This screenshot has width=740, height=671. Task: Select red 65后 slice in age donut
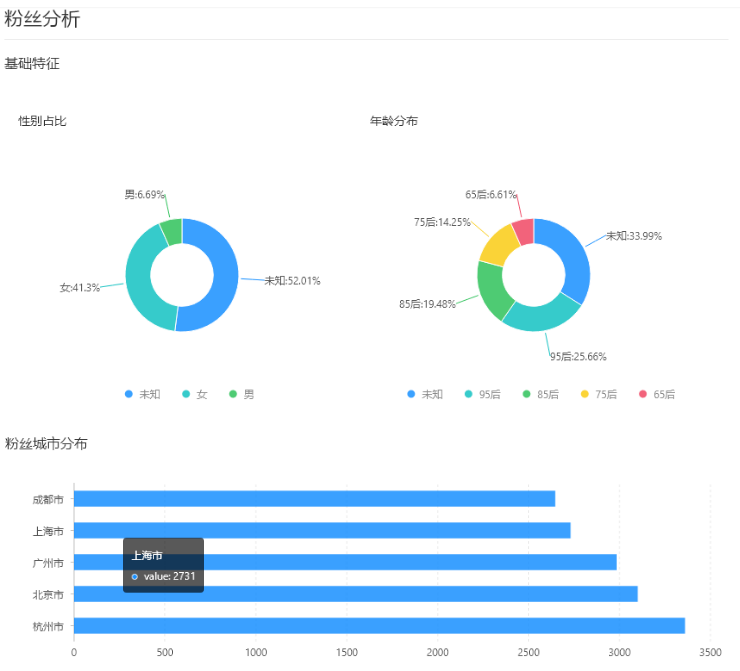pos(524,231)
